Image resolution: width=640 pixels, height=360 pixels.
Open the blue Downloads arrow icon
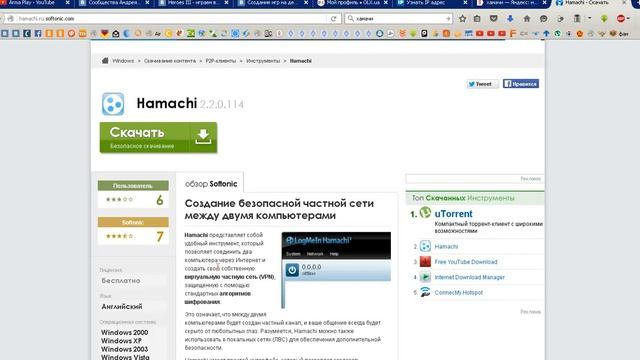point(510,18)
